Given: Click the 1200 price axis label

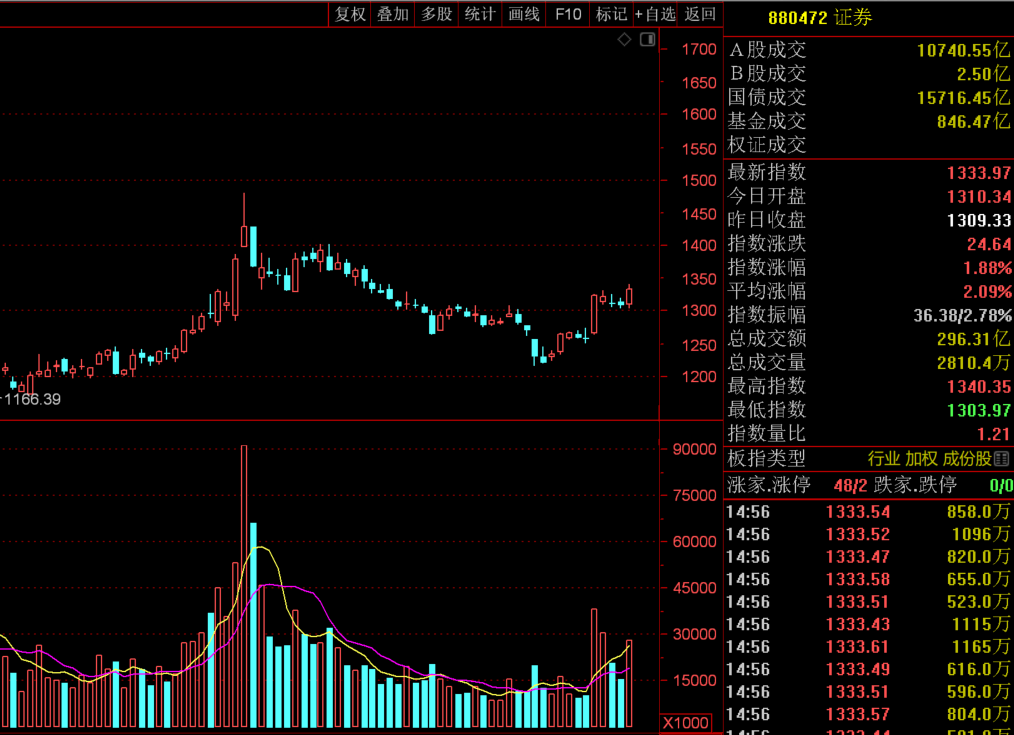Looking at the screenshot, I should click(x=699, y=377).
